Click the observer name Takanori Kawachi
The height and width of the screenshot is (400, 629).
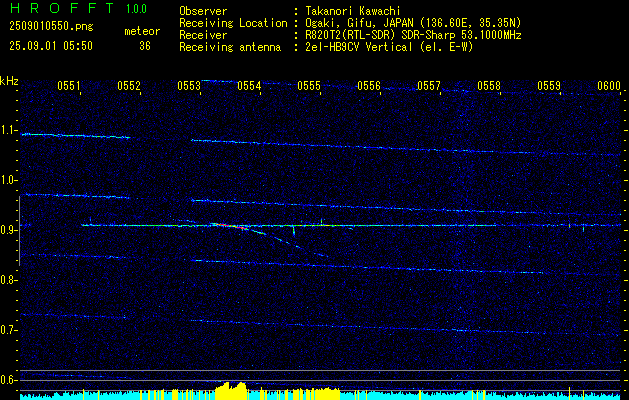click(x=353, y=11)
